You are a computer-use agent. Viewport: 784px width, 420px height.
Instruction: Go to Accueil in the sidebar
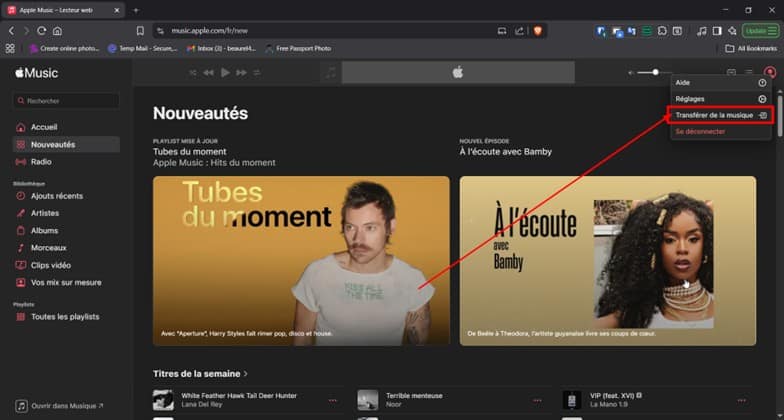(x=66, y=127)
